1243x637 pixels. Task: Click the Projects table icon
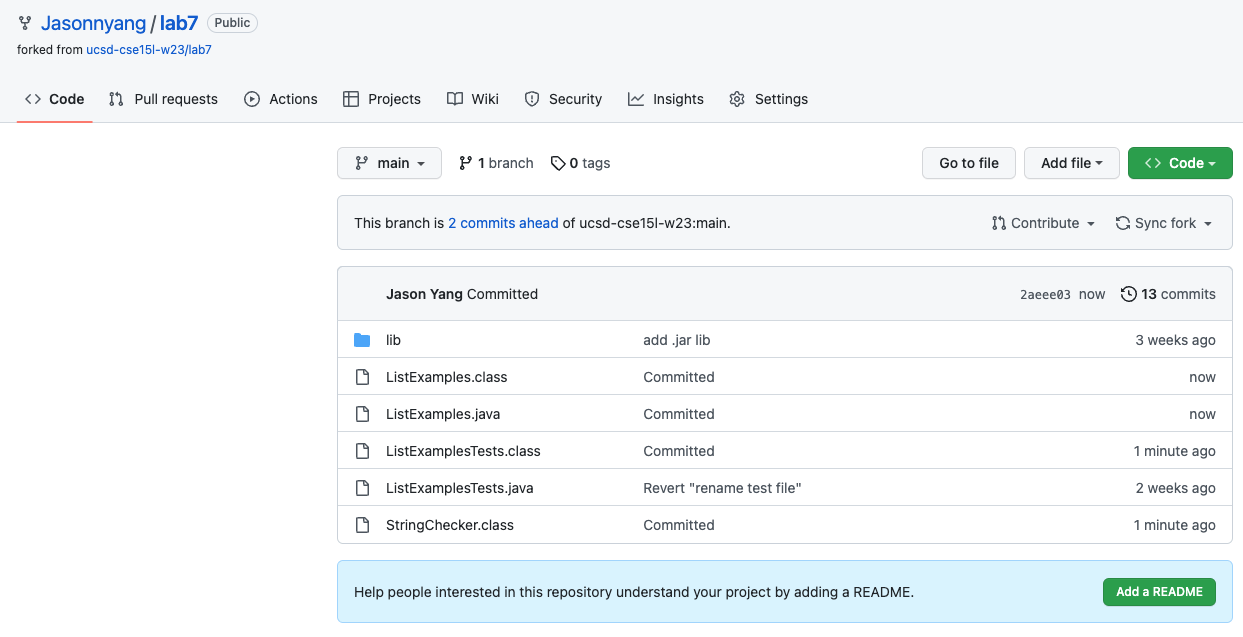(351, 99)
